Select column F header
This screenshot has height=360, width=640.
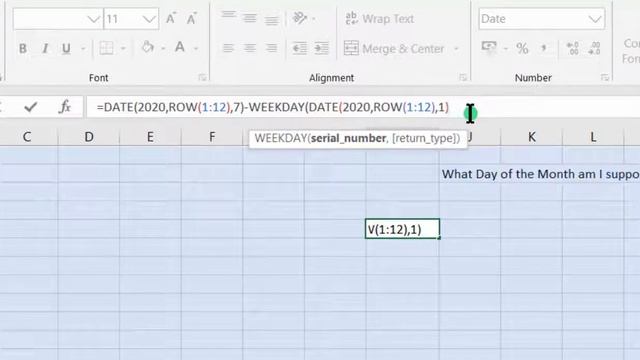tap(212, 137)
